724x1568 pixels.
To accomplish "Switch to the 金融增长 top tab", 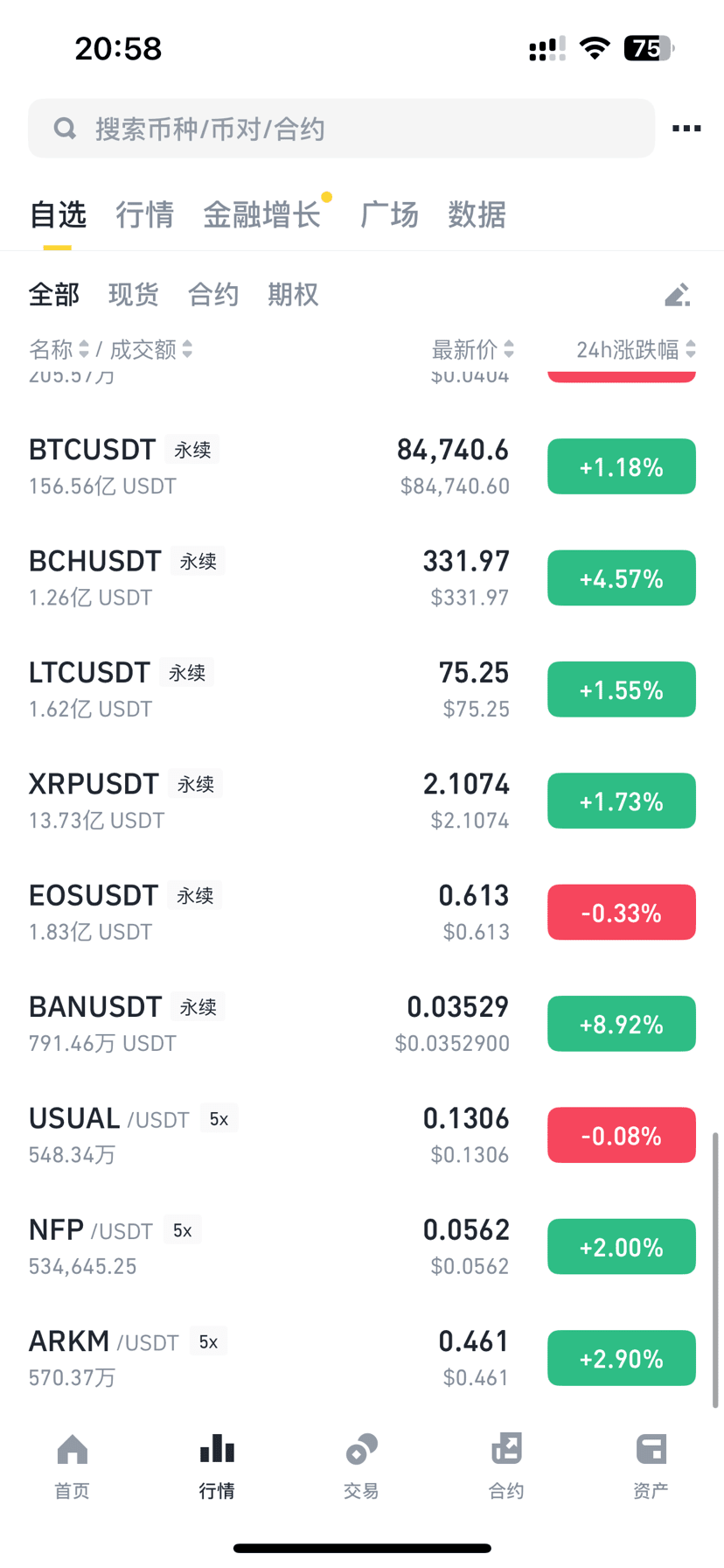I will pos(261,214).
